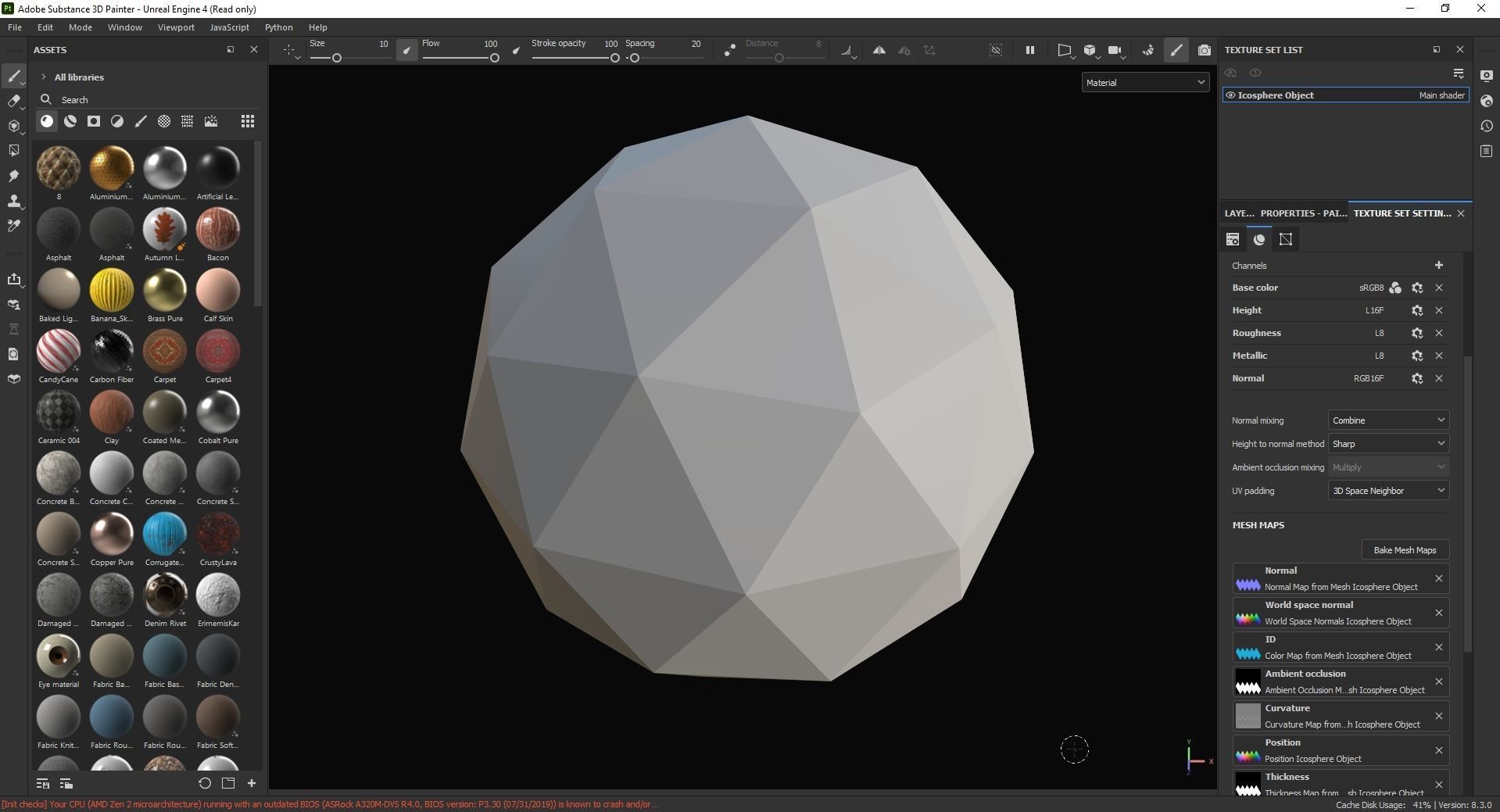1500x812 pixels.
Task: Open the Python menu
Action: (x=279, y=27)
